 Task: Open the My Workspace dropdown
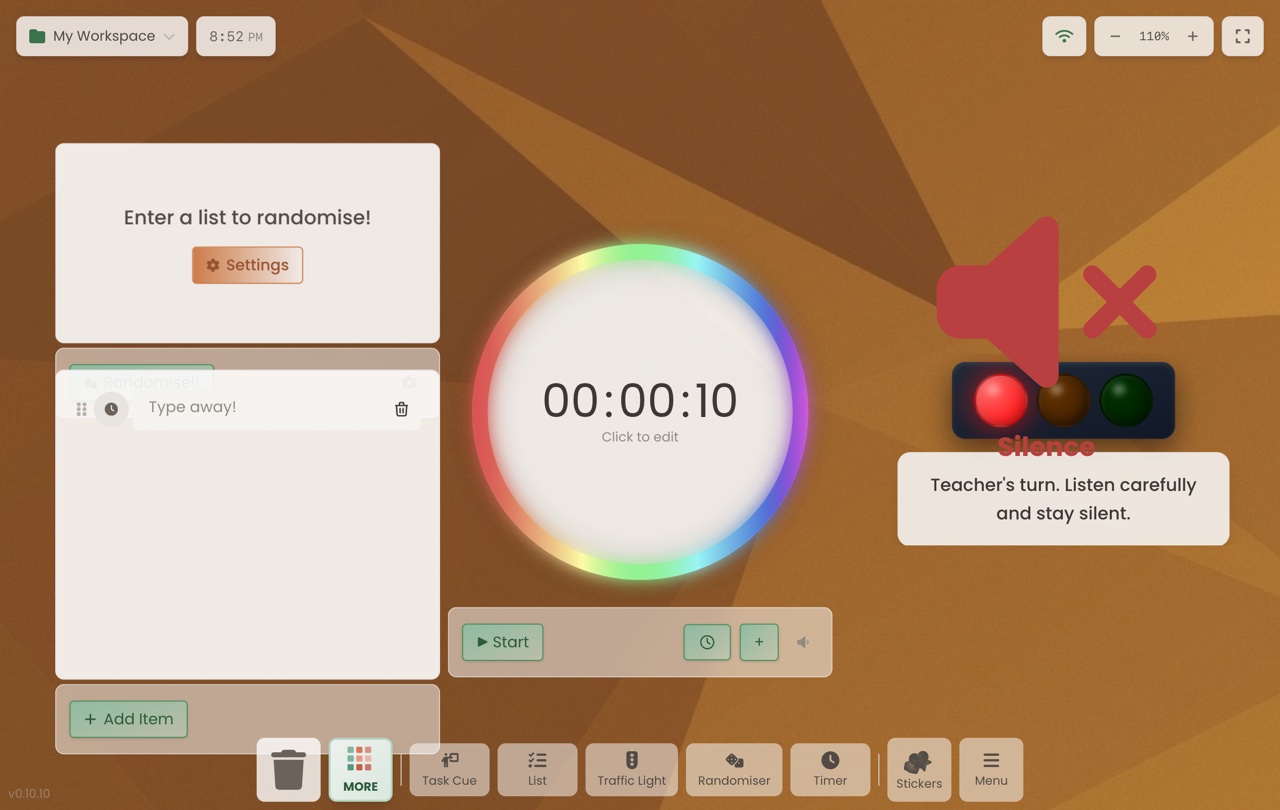(102, 36)
